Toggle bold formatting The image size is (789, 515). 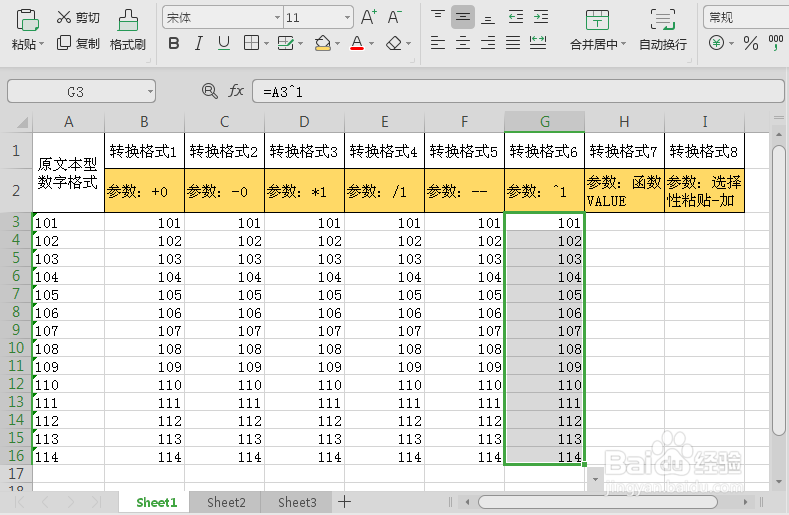coord(174,43)
